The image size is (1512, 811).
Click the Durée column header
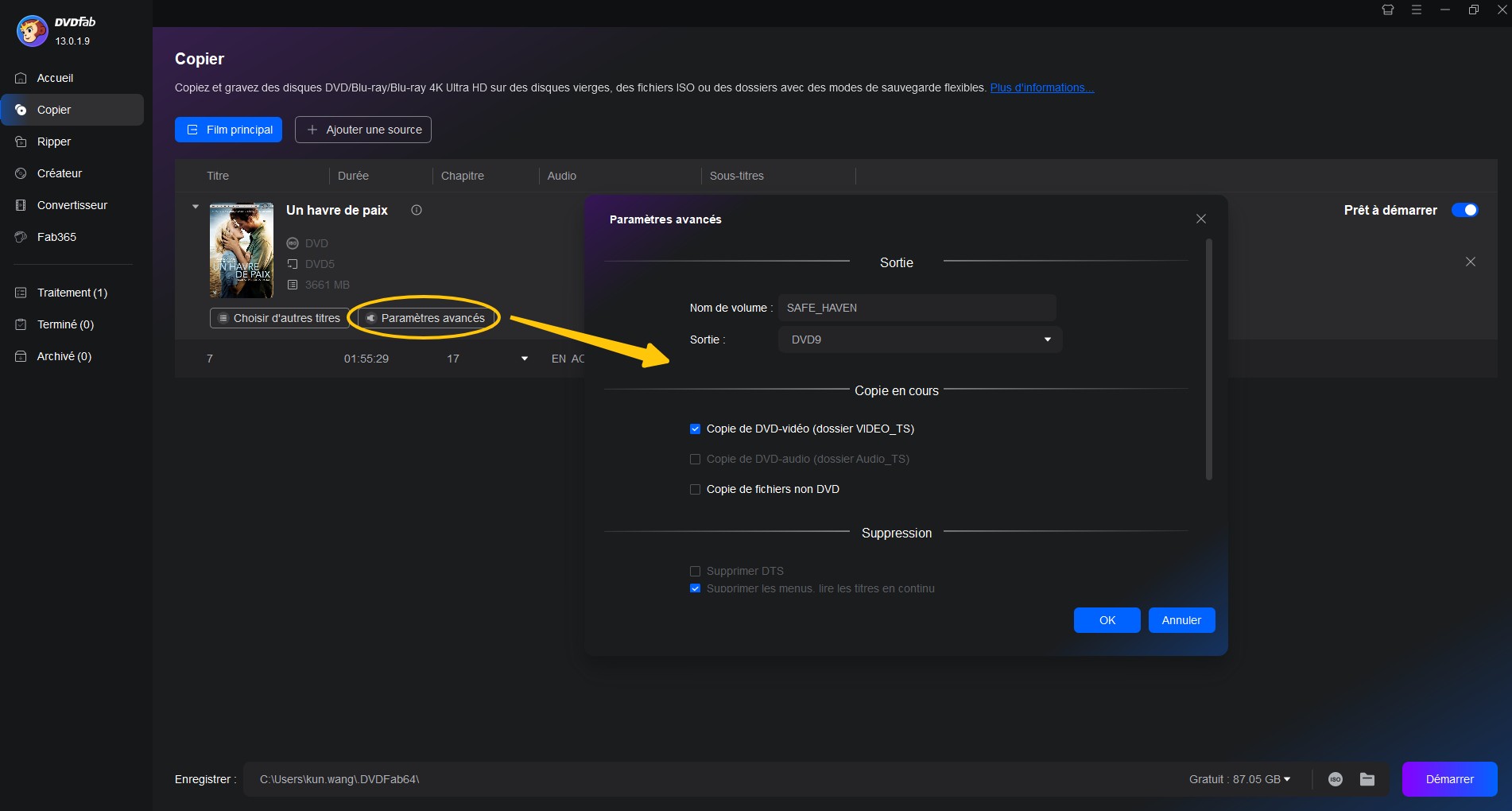[x=353, y=176]
